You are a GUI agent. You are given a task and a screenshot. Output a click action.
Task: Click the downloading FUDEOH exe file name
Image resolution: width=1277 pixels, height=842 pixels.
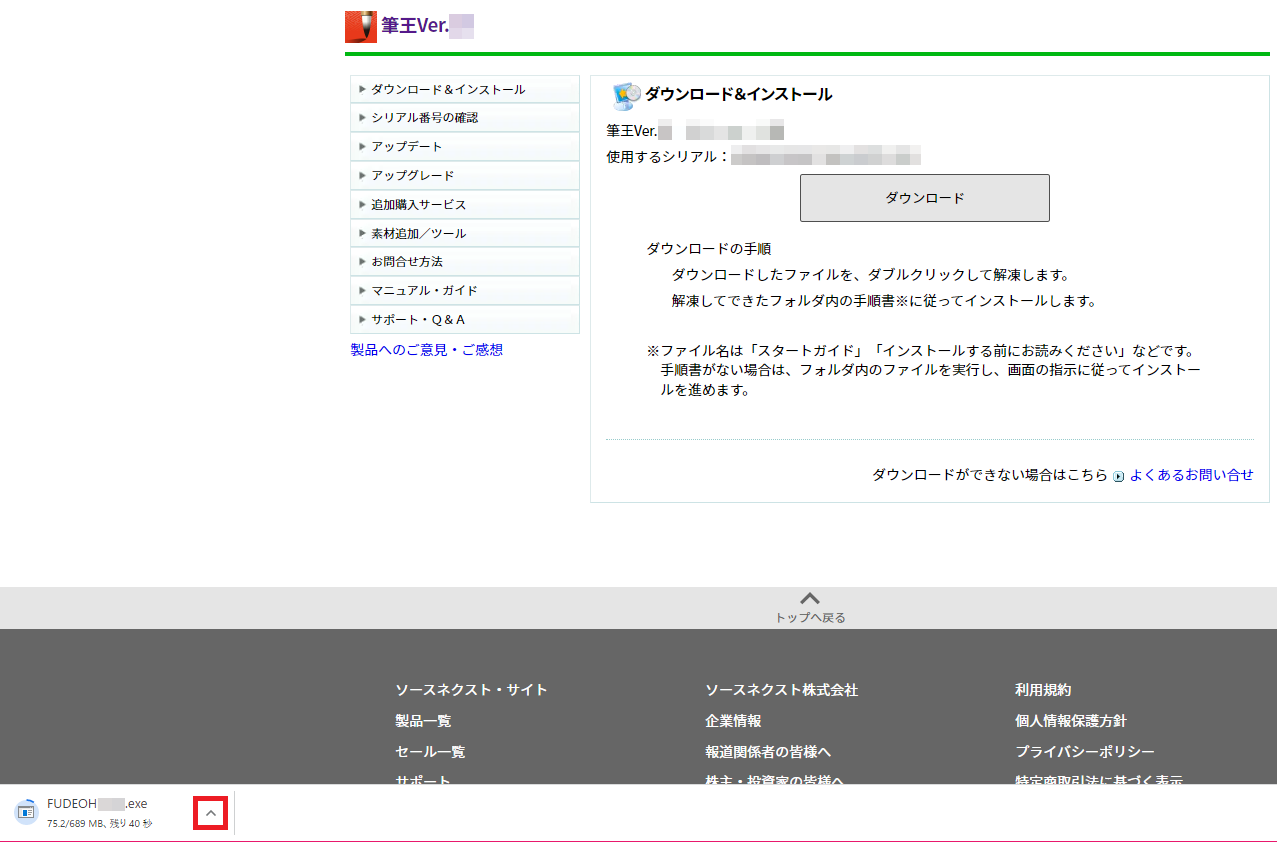click(97, 804)
